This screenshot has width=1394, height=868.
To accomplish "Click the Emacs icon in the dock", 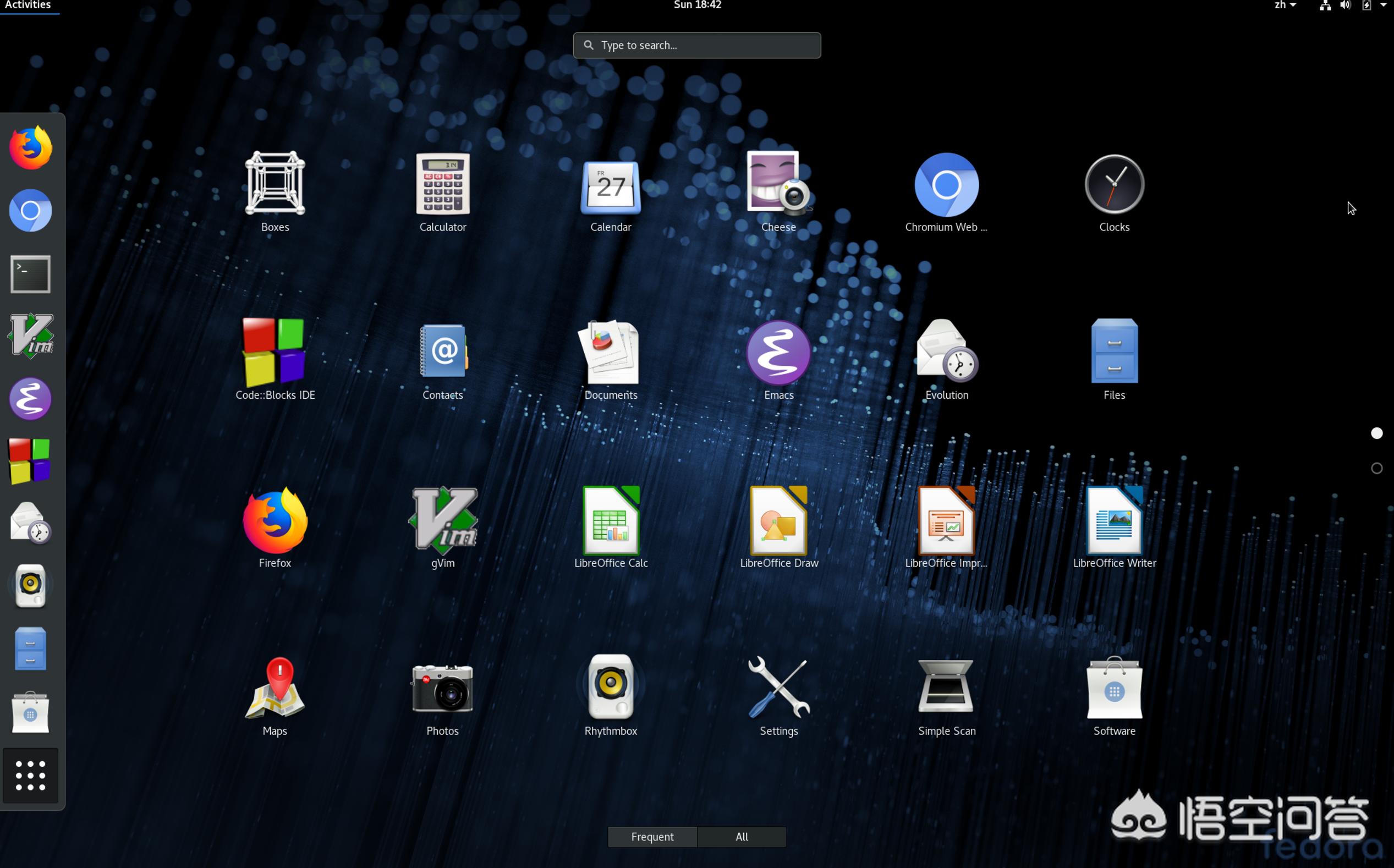I will [30, 399].
